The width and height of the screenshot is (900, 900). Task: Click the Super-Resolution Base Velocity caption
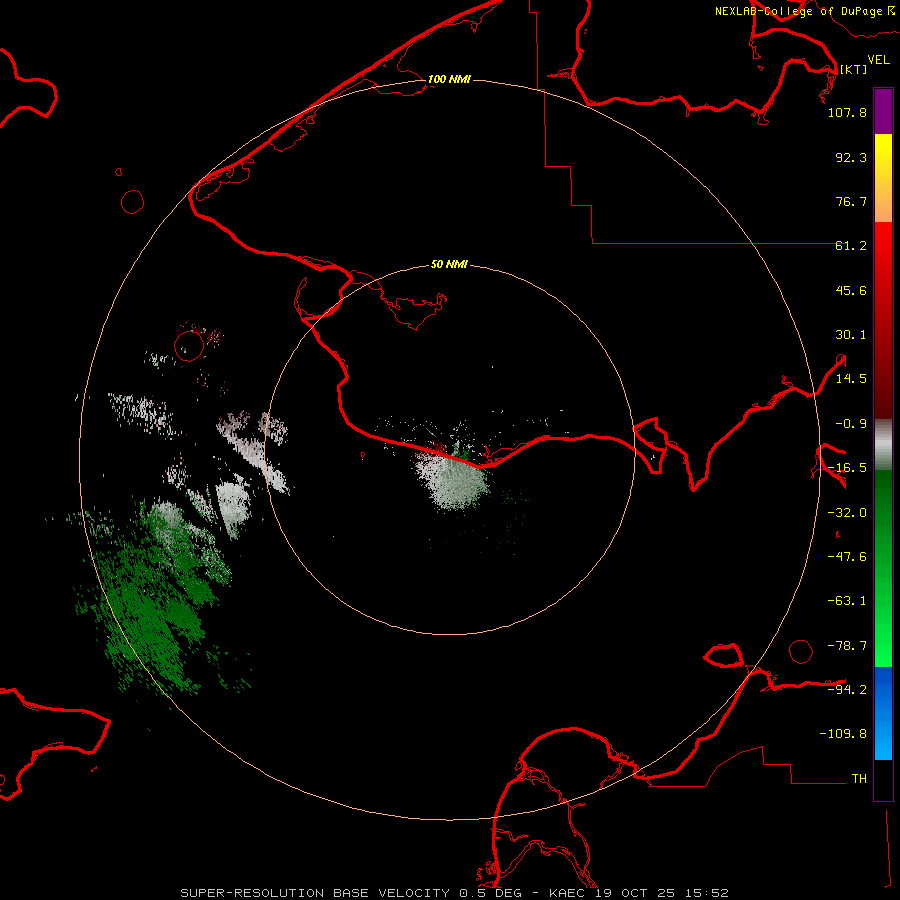[x=454, y=893]
